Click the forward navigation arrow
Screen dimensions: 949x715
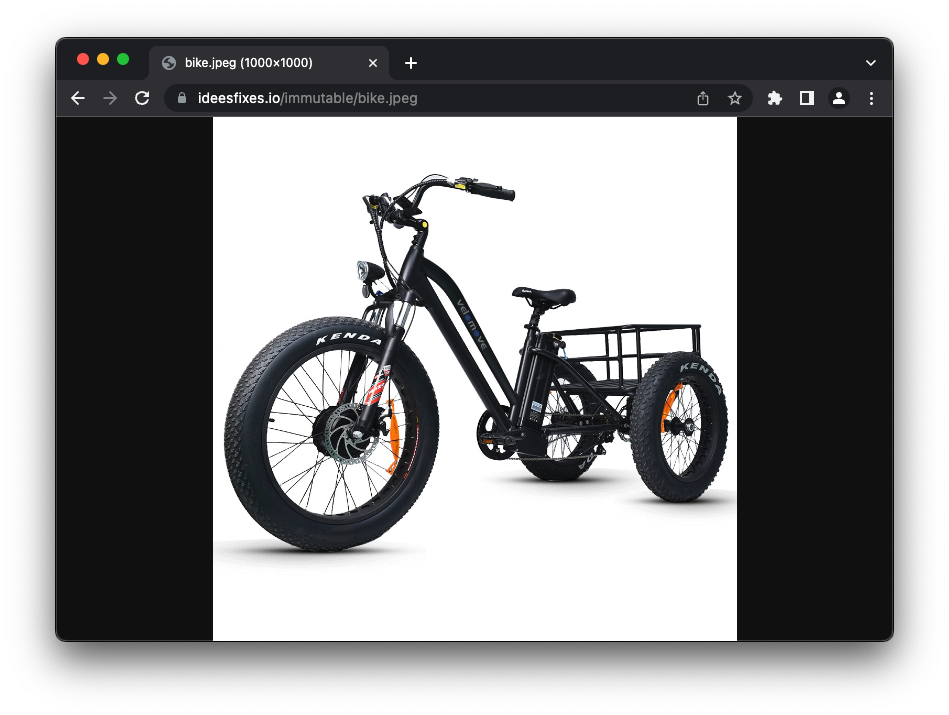(x=110, y=98)
